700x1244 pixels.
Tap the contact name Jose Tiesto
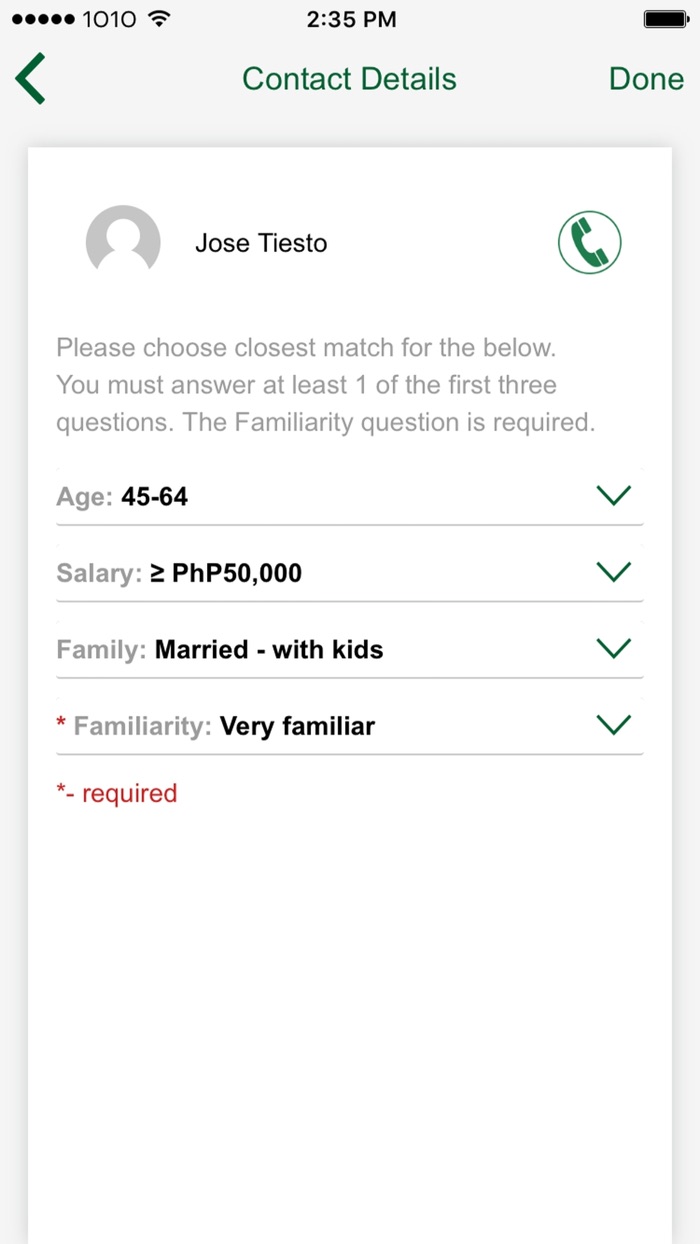click(x=261, y=243)
